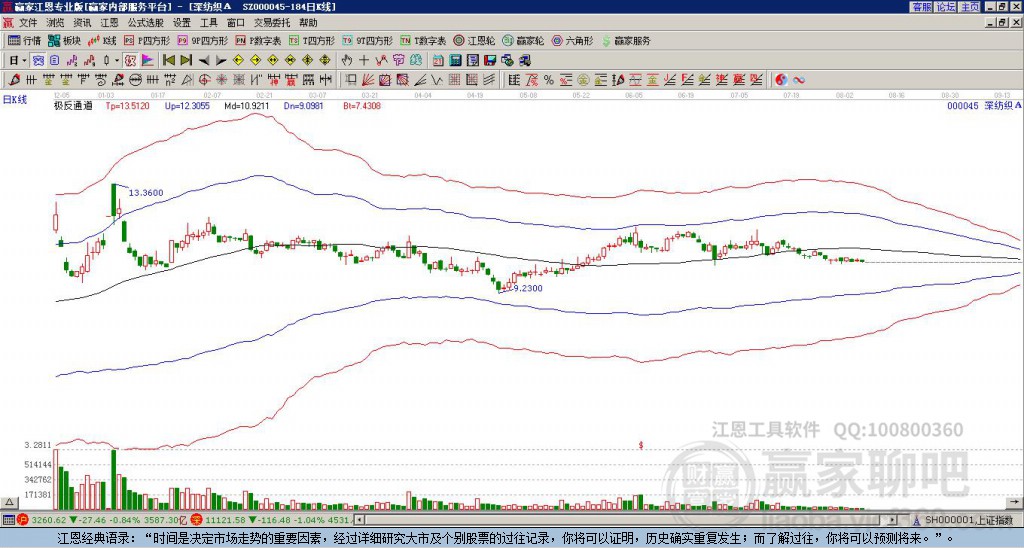Open the 9T四方形 tool
1024x548 pixels.
[x=367, y=40]
